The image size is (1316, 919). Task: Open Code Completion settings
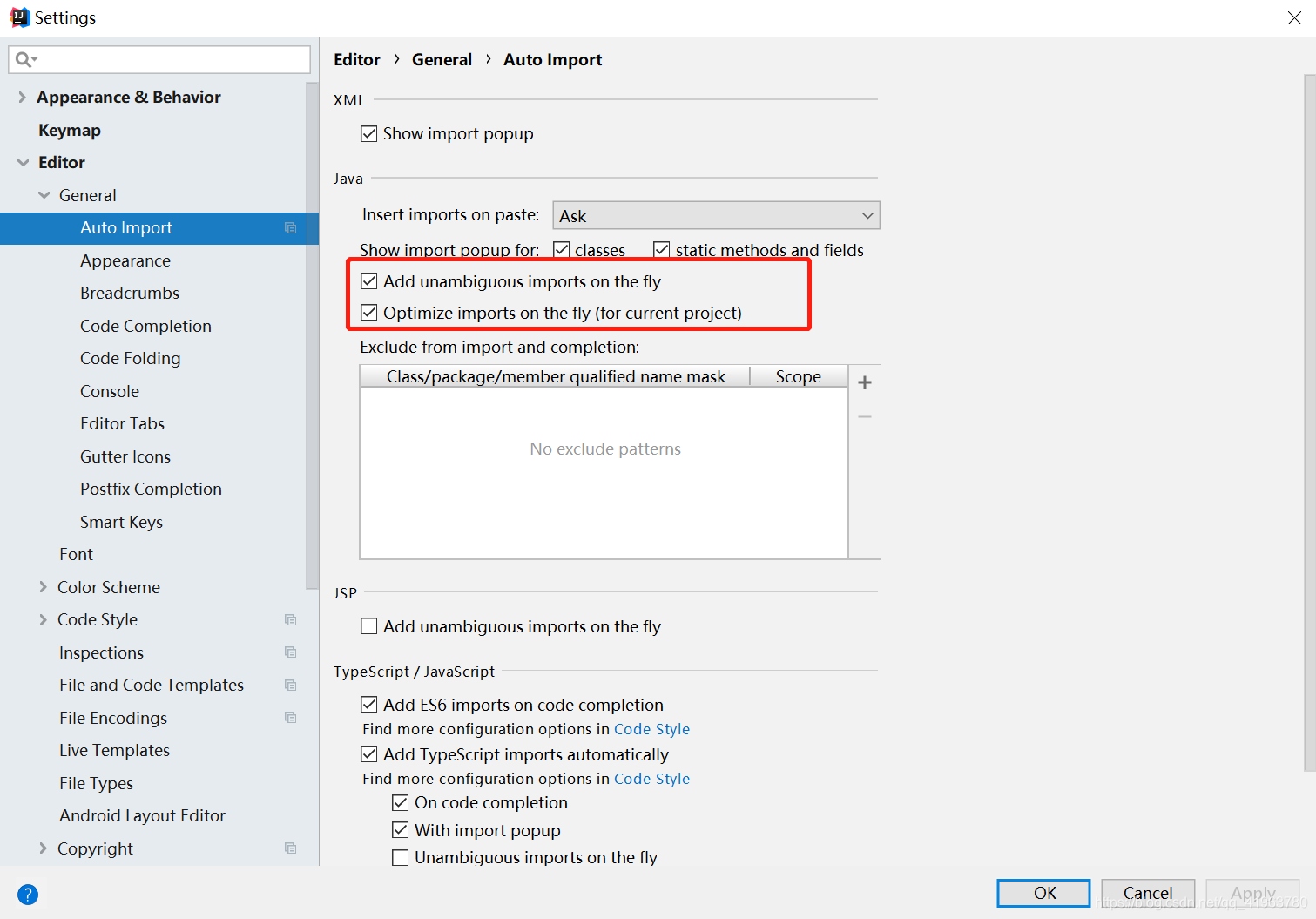[145, 326]
